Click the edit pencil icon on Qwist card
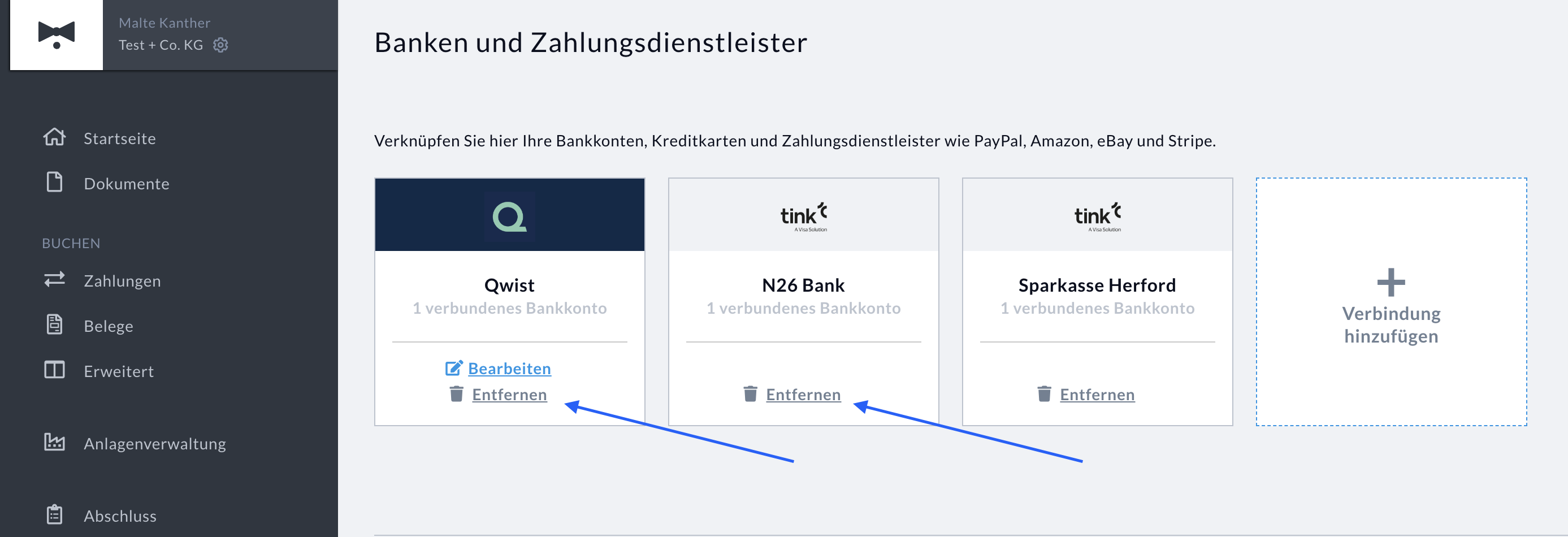Screen dimensions: 1568x537 (x=454, y=368)
